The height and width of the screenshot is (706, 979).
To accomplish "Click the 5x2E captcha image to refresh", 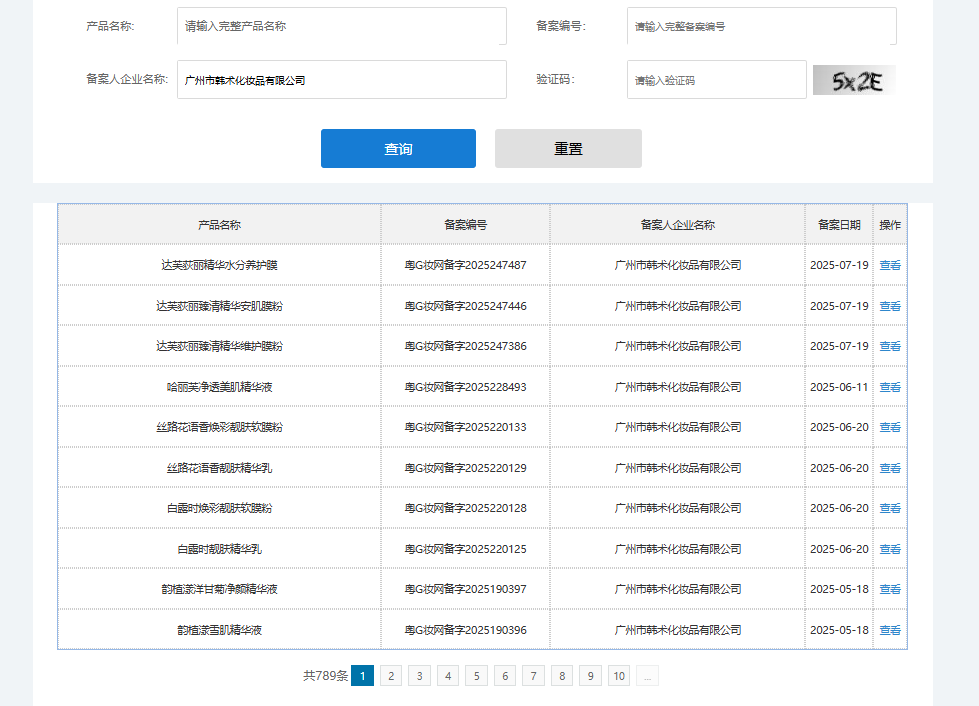I will 851,80.
